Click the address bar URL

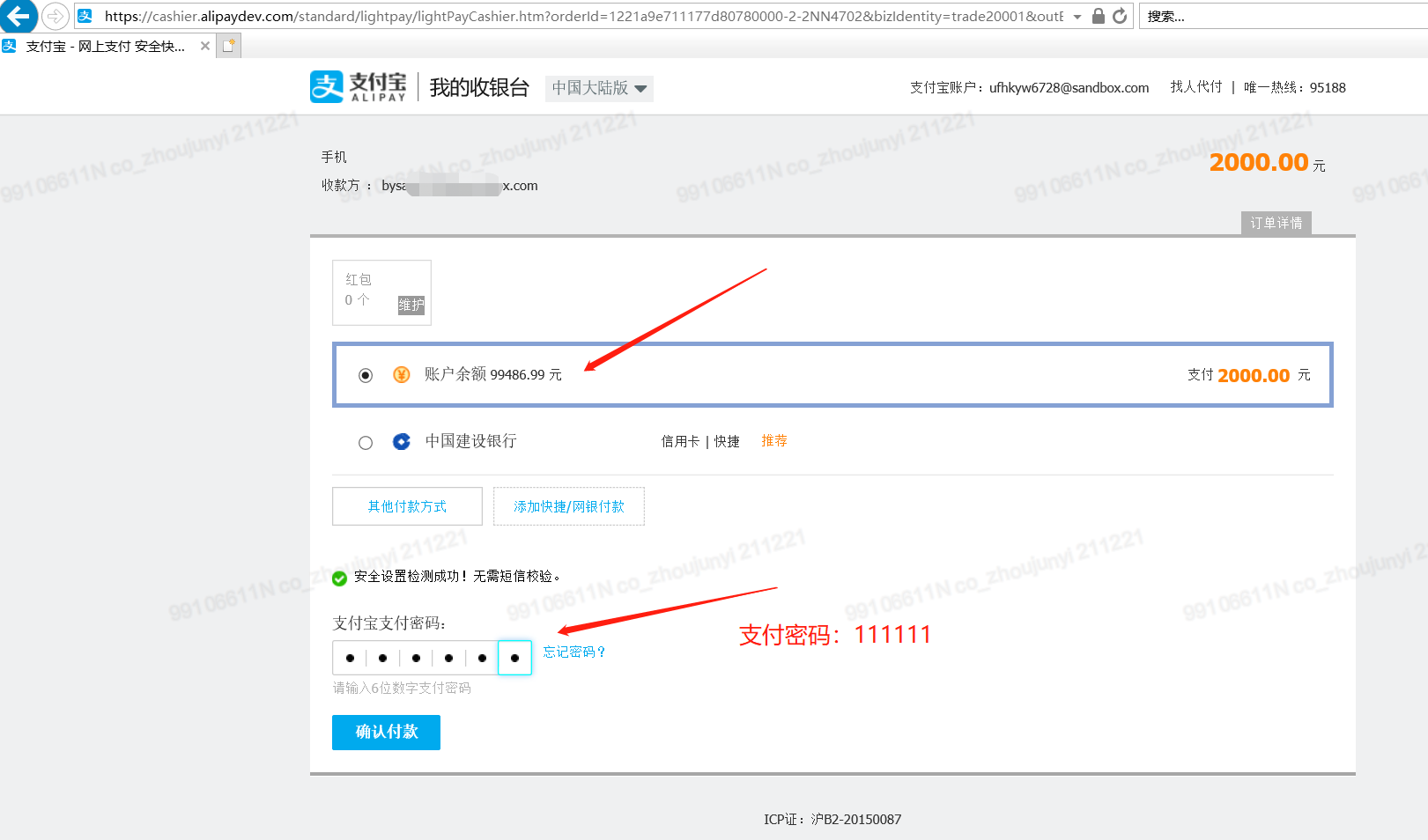[583, 16]
